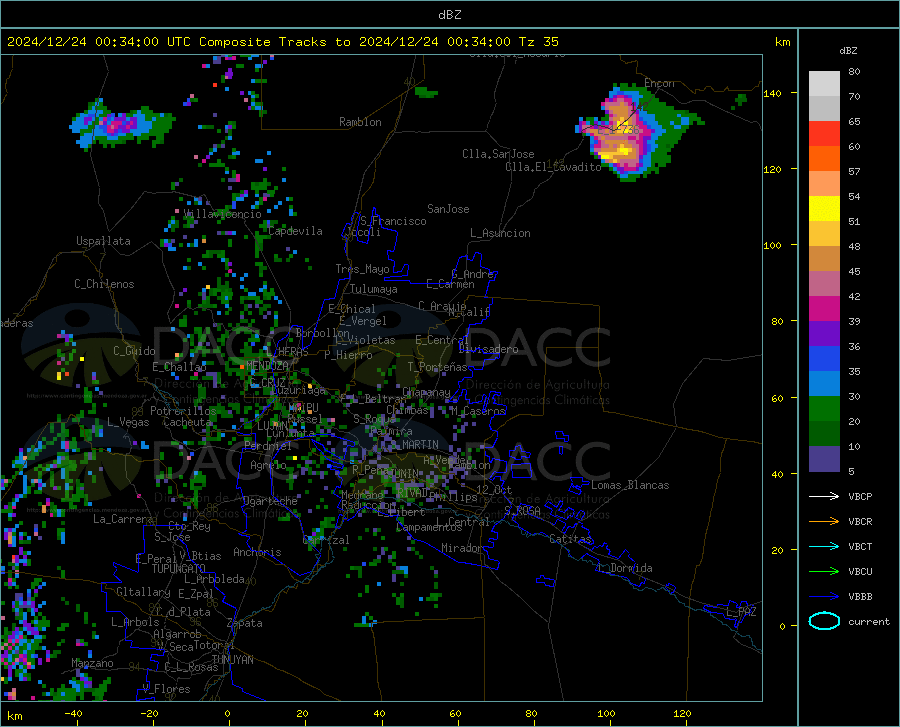Pick the gold 48-51 dBZ swatch
Image resolution: width=900 pixels, height=727 pixels.
pyautogui.click(x=824, y=234)
